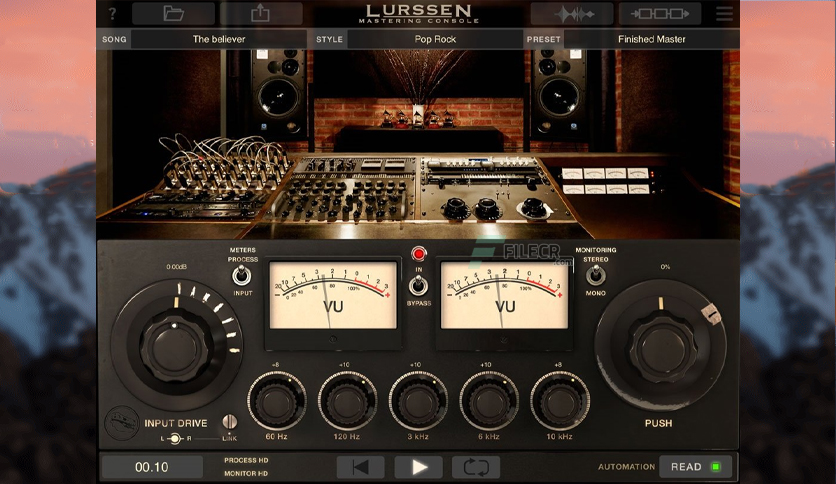Select the song name field 'The believer'
Screen dimensions: 836x484
tap(219, 39)
